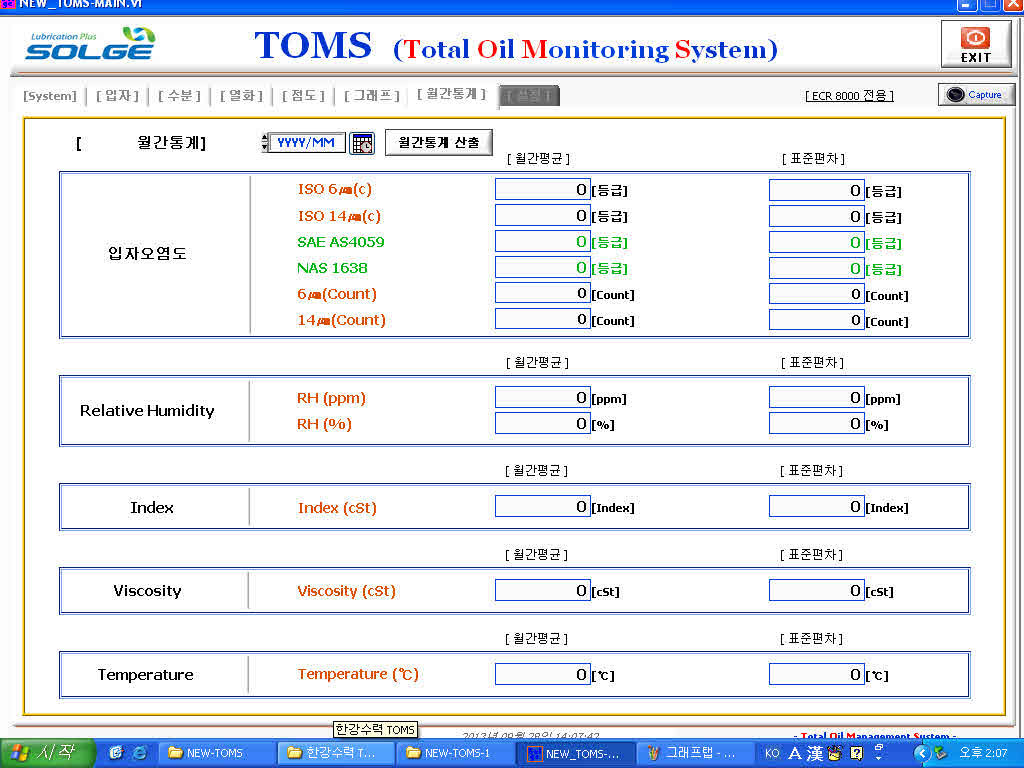Click 14㎛(Count) monthly average field
The image size is (1024, 768).
coord(543,319)
